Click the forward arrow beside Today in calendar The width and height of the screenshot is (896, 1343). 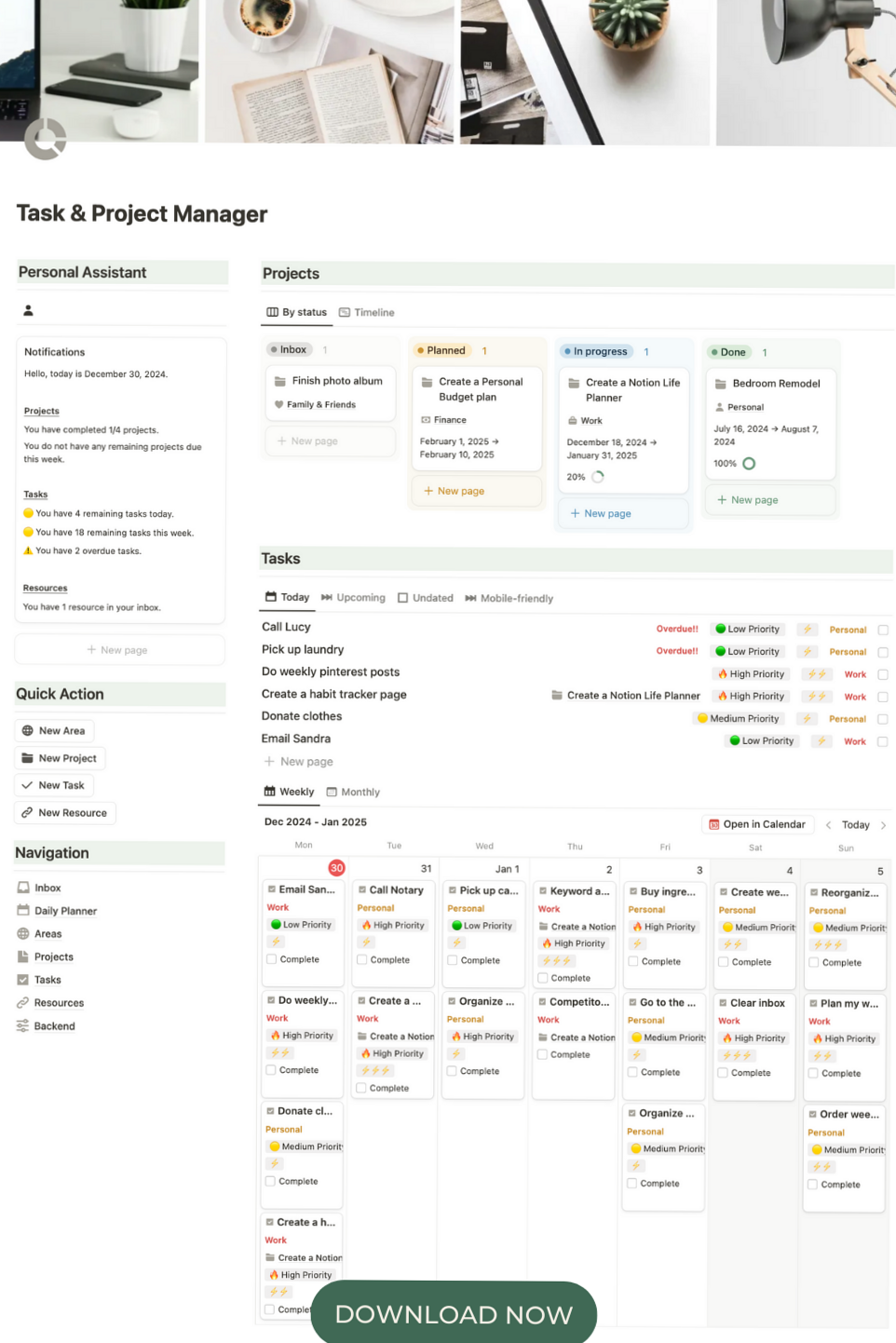(883, 824)
